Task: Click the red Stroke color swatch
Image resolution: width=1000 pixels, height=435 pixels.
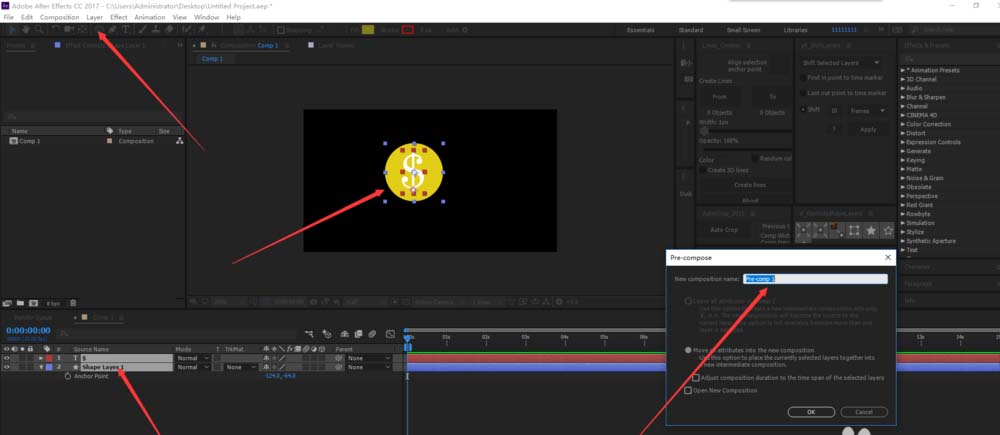Action: [408, 29]
